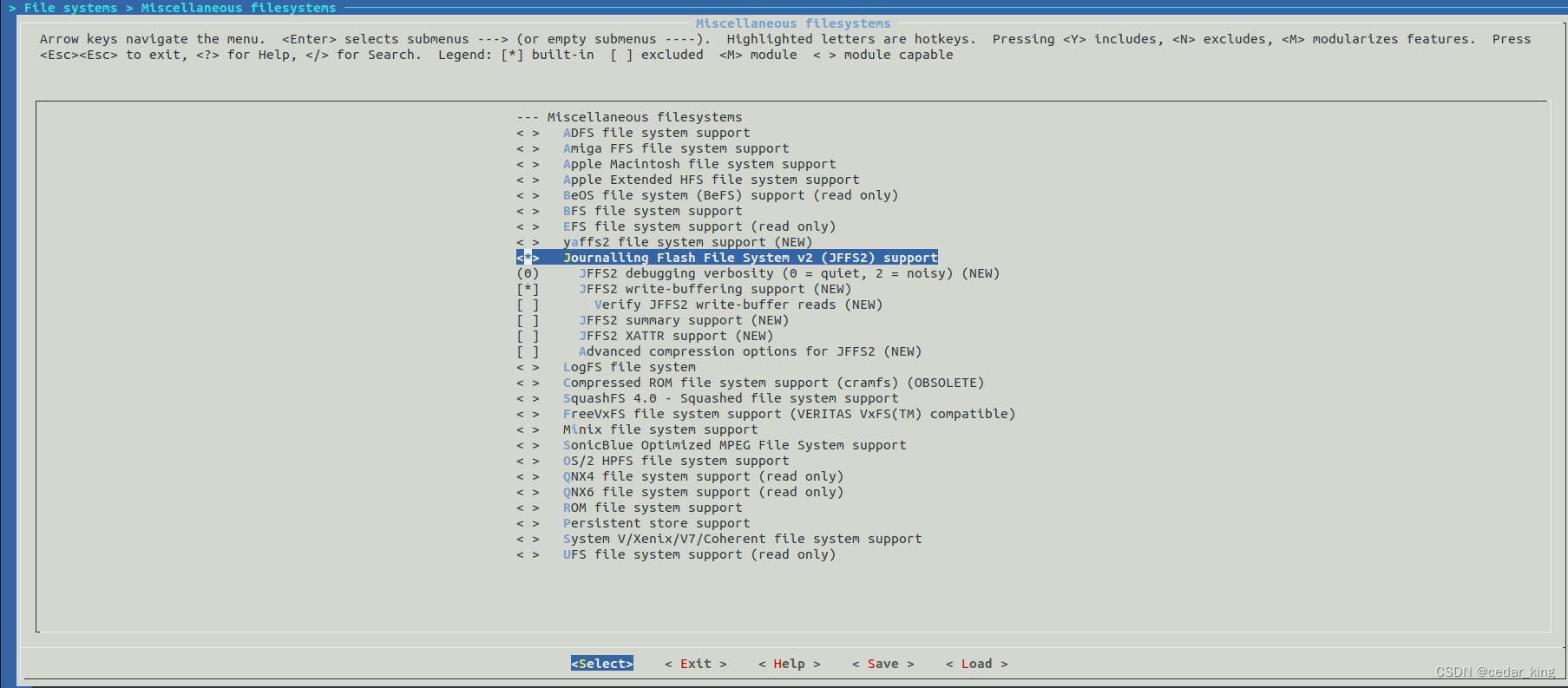
Task: Click the '--- Miscellaneous filesystems' list header
Action: pyautogui.click(x=629, y=117)
